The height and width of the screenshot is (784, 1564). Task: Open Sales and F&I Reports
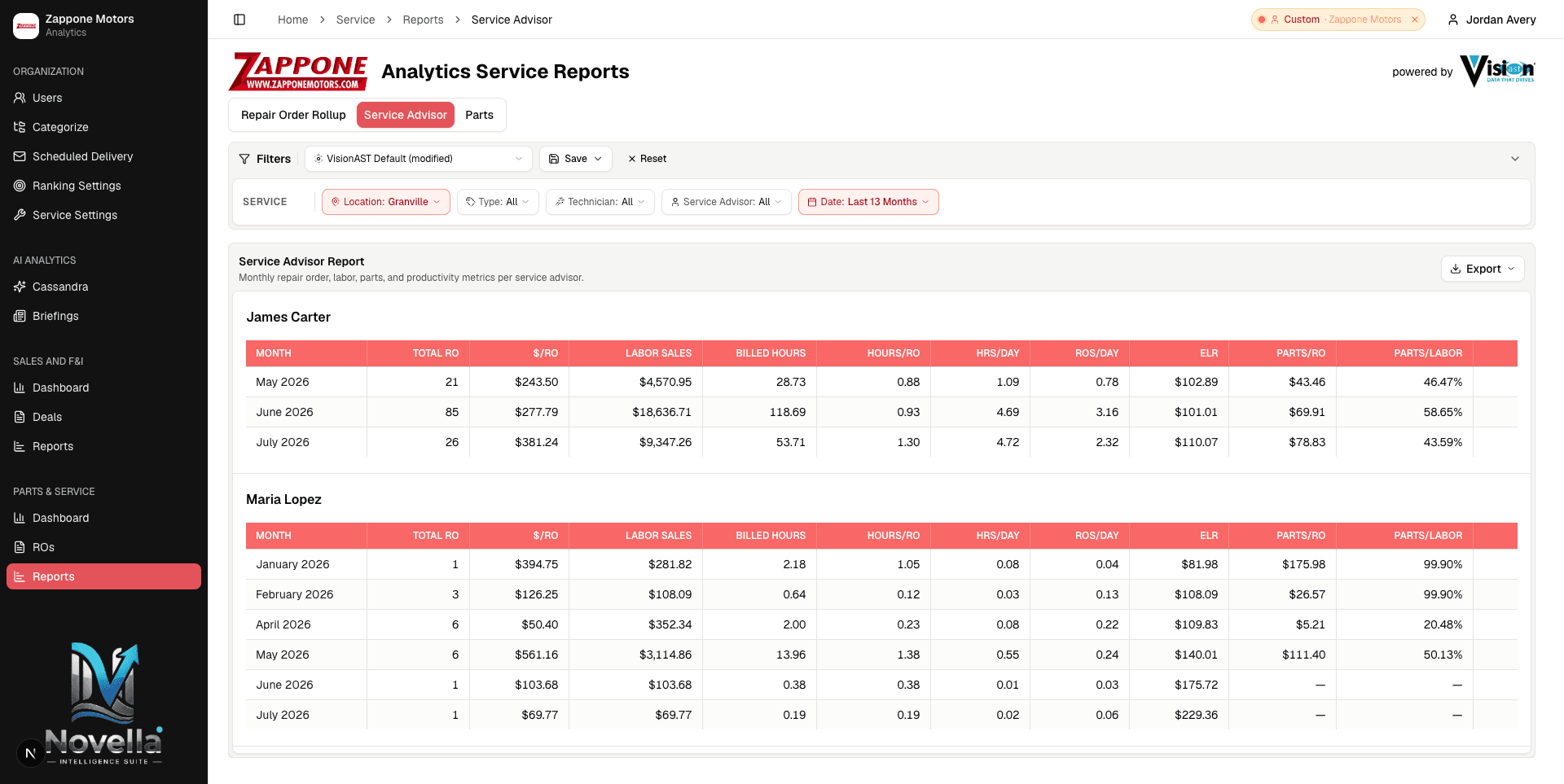click(x=103, y=446)
